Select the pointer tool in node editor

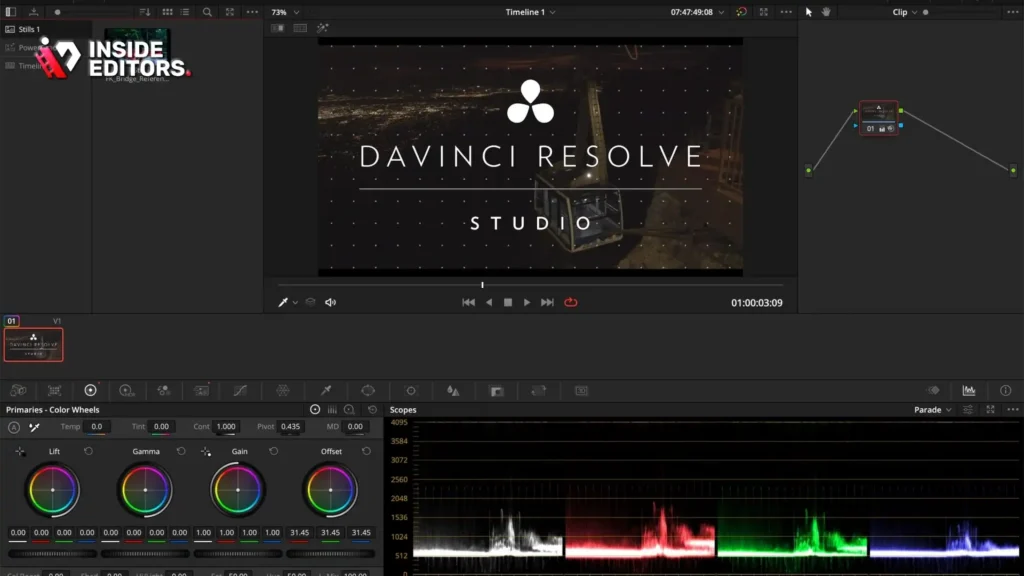[808, 12]
